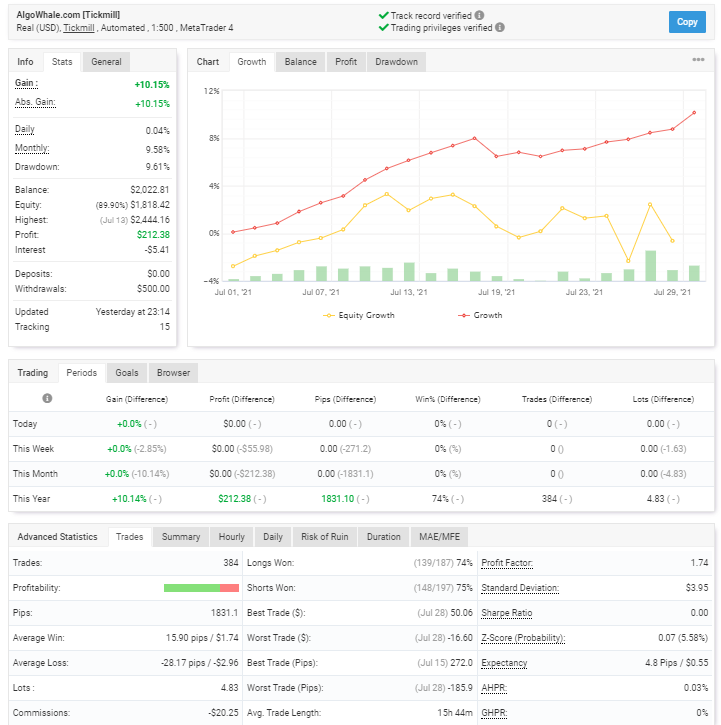721x725 pixels.
Task: Toggle the Equity Growth legend series
Action: [359, 315]
